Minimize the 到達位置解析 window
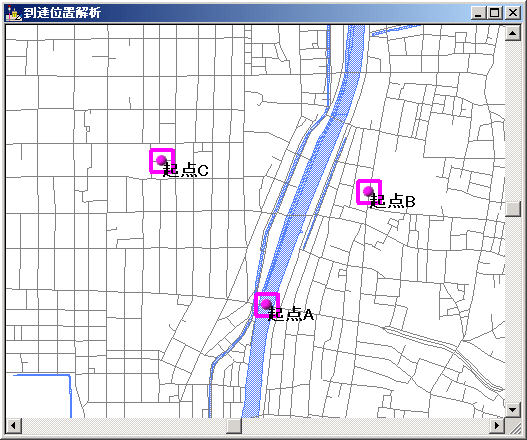This screenshot has width=527, height=440. click(479, 13)
